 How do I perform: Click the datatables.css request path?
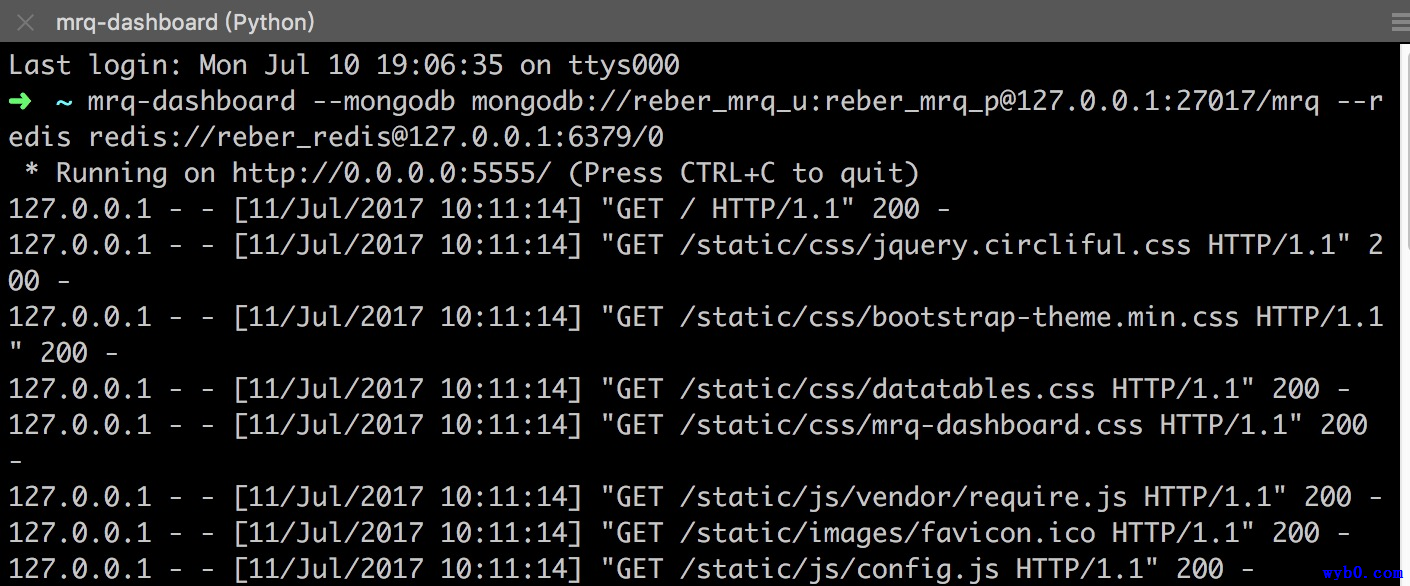[x=887, y=389]
